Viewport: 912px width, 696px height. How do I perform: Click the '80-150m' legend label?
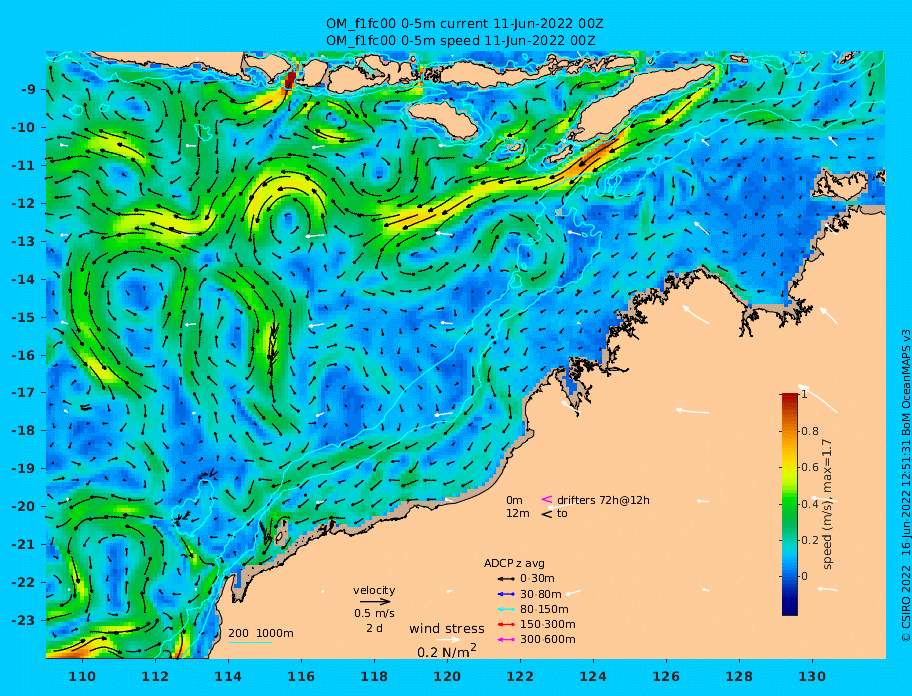coord(544,609)
